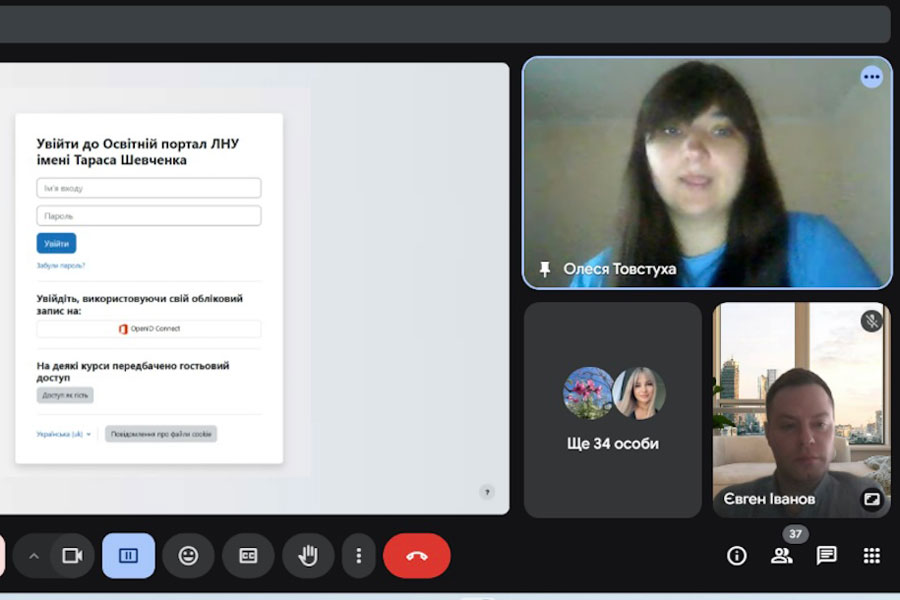Image resolution: width=900 pixels, height=600 pixels.
Task: Toggle the camera with the video button
Action: click(72, 555)
